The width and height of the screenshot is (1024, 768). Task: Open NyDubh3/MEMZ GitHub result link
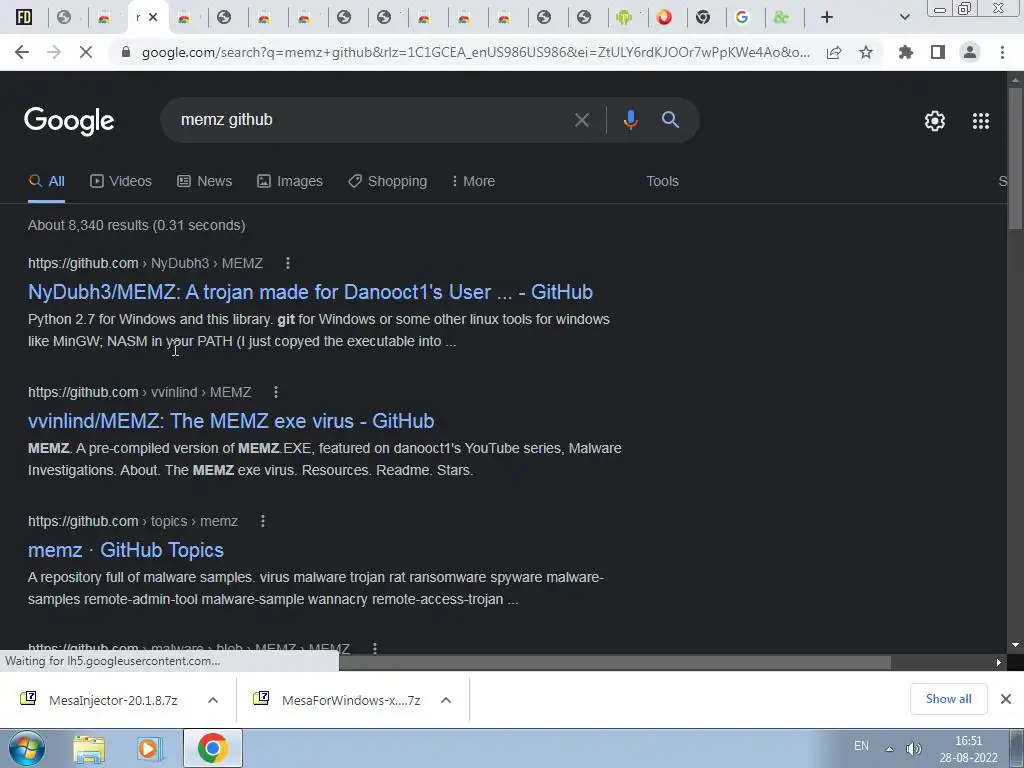(310, 292)
